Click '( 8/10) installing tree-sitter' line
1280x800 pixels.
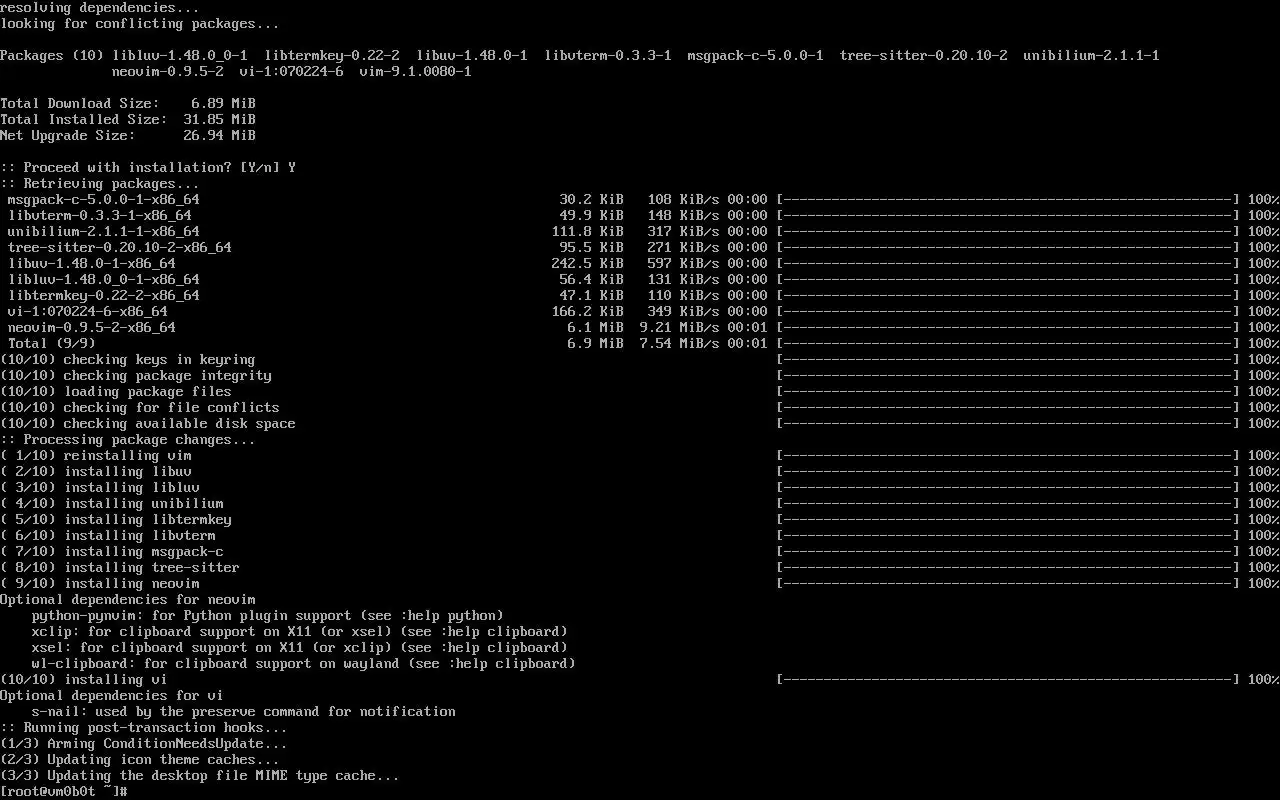(x=120, y=567)
